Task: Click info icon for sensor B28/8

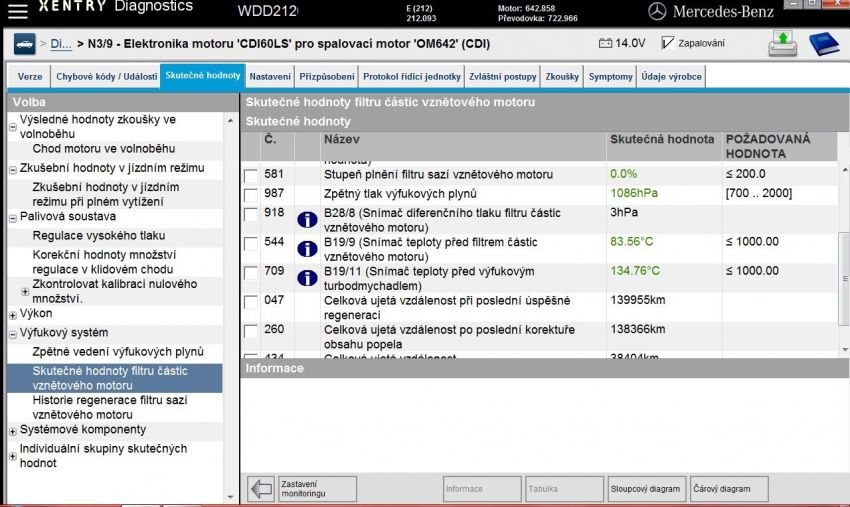Action: [x=307, y=220]
